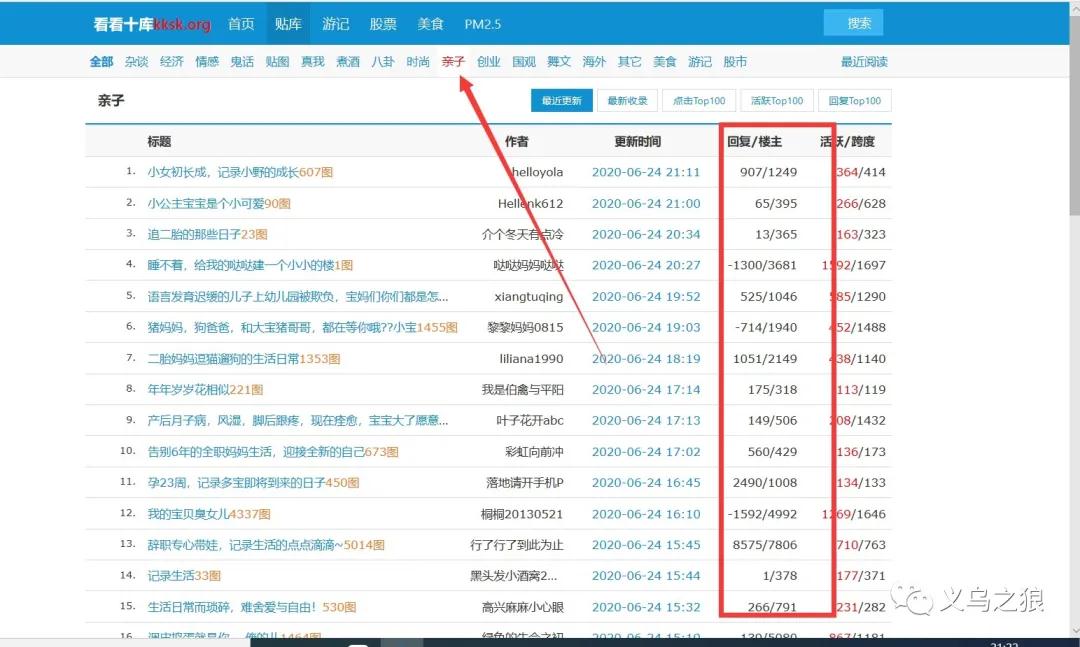This screenshot has height=647, width=1080.
Task: Switch to the 游记 top menu
Action: (336, 24)
